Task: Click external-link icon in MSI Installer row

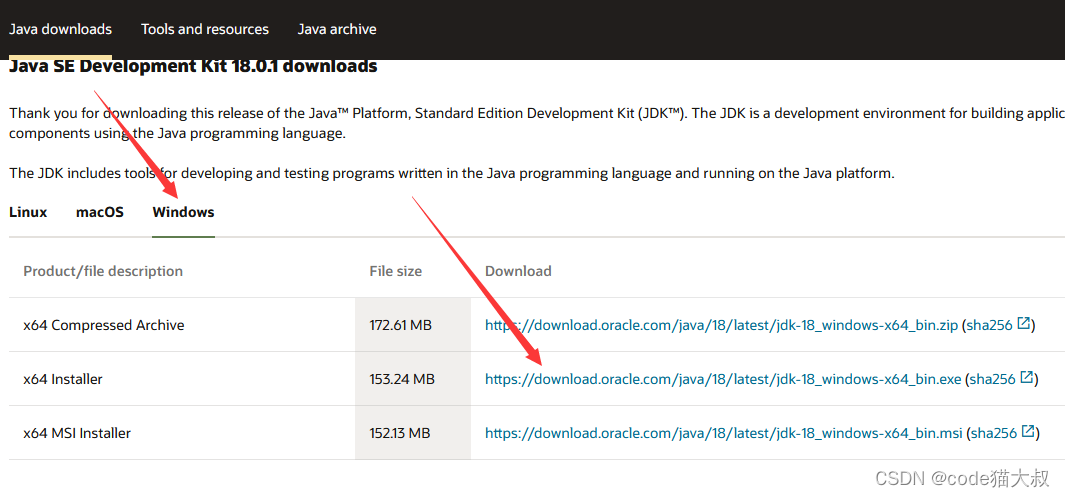Action: 1028,431
